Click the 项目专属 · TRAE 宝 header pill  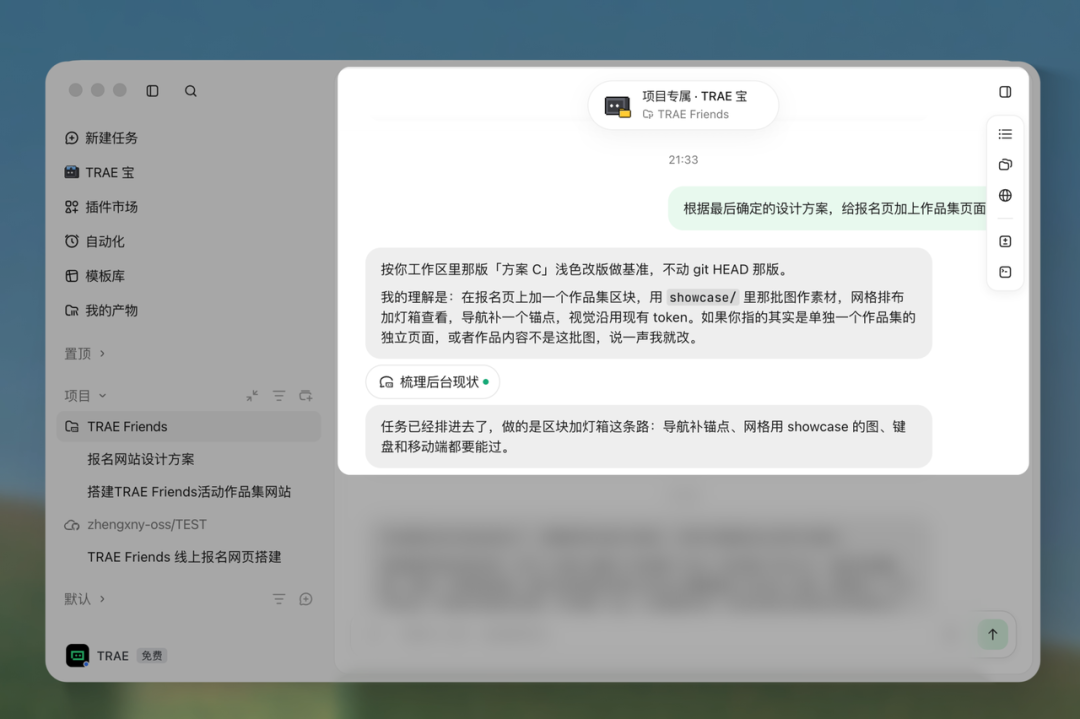click(x=683, y=105)
